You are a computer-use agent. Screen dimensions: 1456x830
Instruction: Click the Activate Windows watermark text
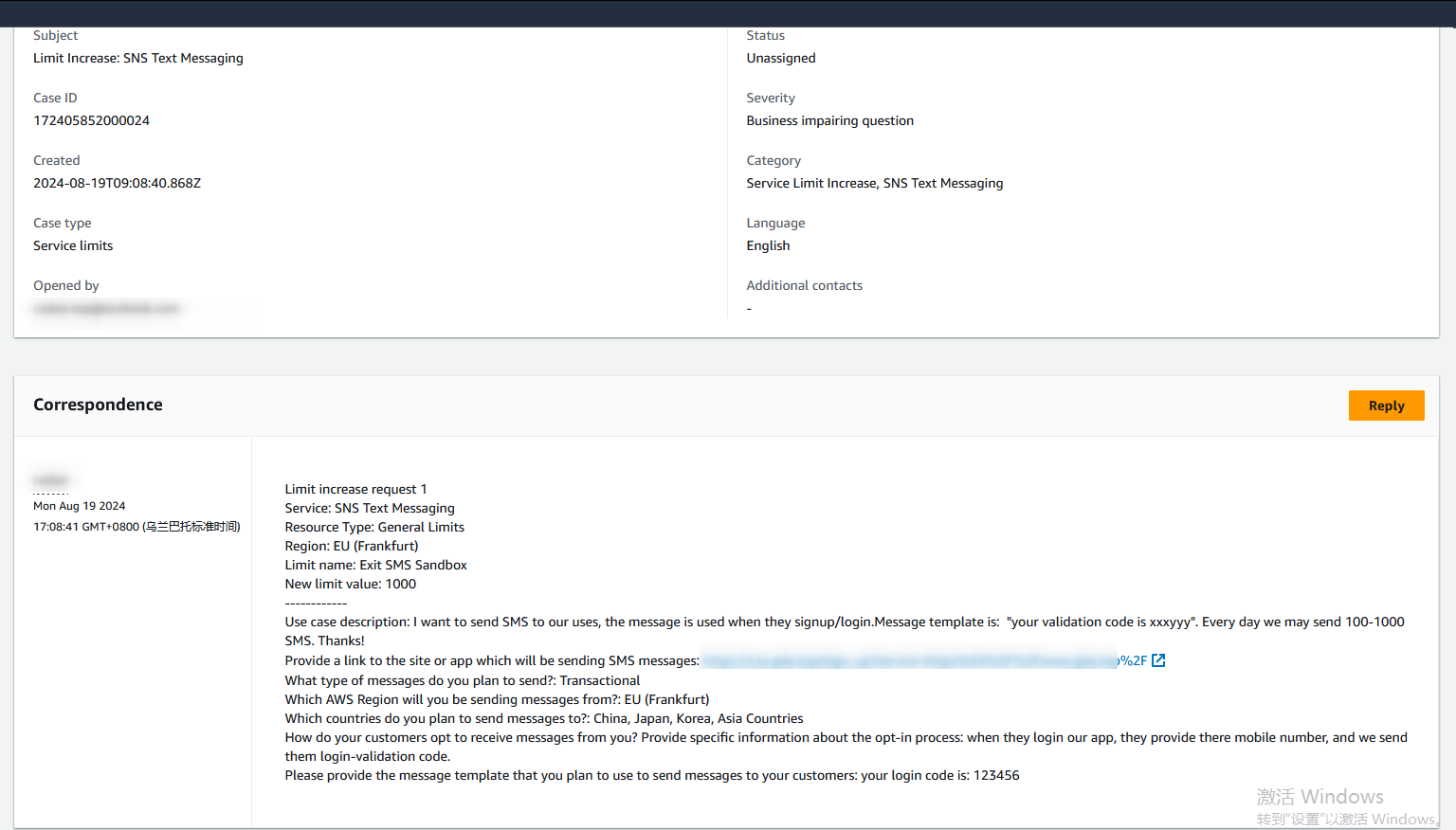[1319, 797]
